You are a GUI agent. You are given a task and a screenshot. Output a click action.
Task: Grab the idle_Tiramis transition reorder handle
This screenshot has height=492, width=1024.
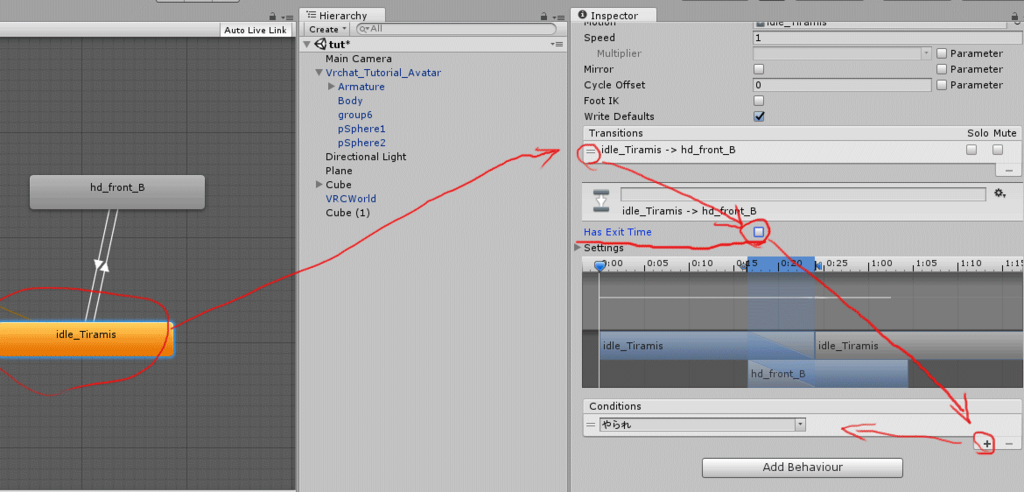click(590, 150)
